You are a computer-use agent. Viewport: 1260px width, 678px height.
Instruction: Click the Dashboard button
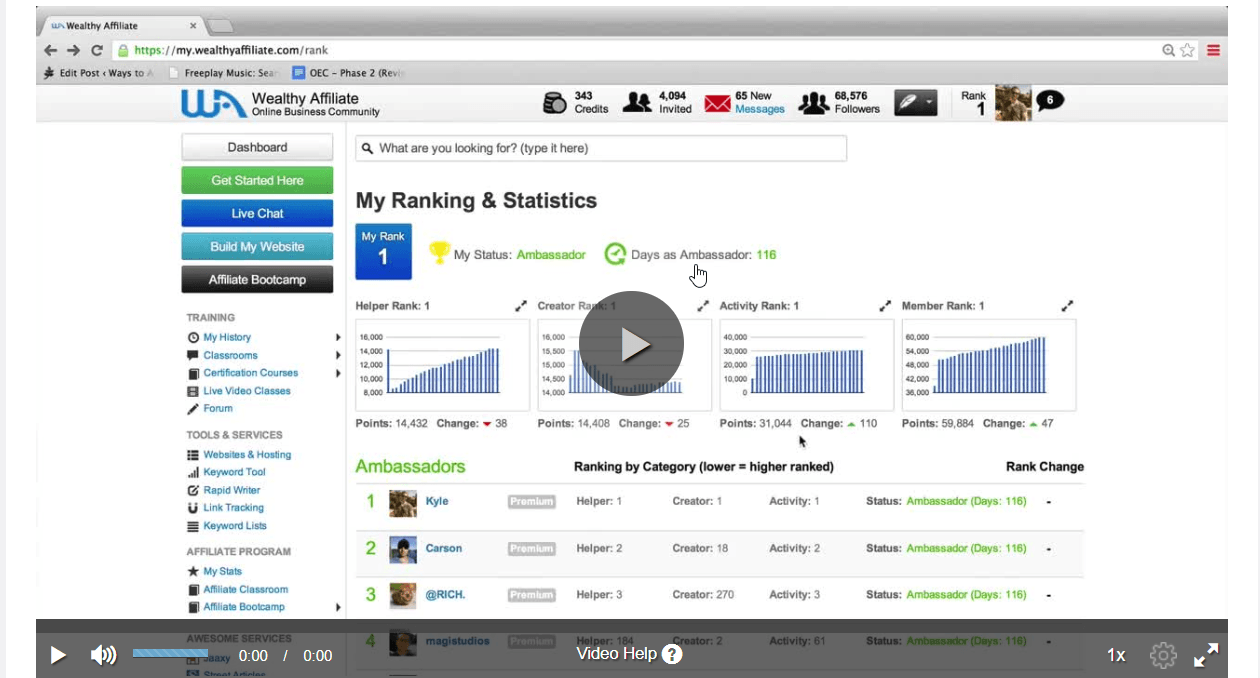coord(257,147)
